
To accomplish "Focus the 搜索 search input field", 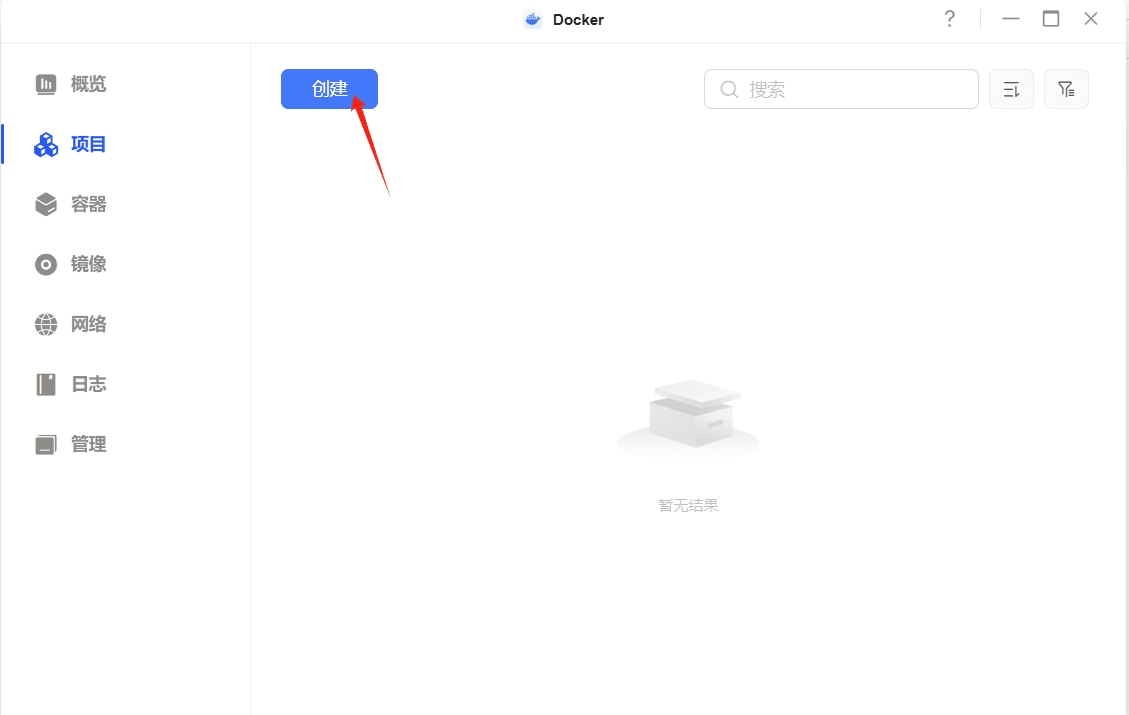I will point(841,89).
